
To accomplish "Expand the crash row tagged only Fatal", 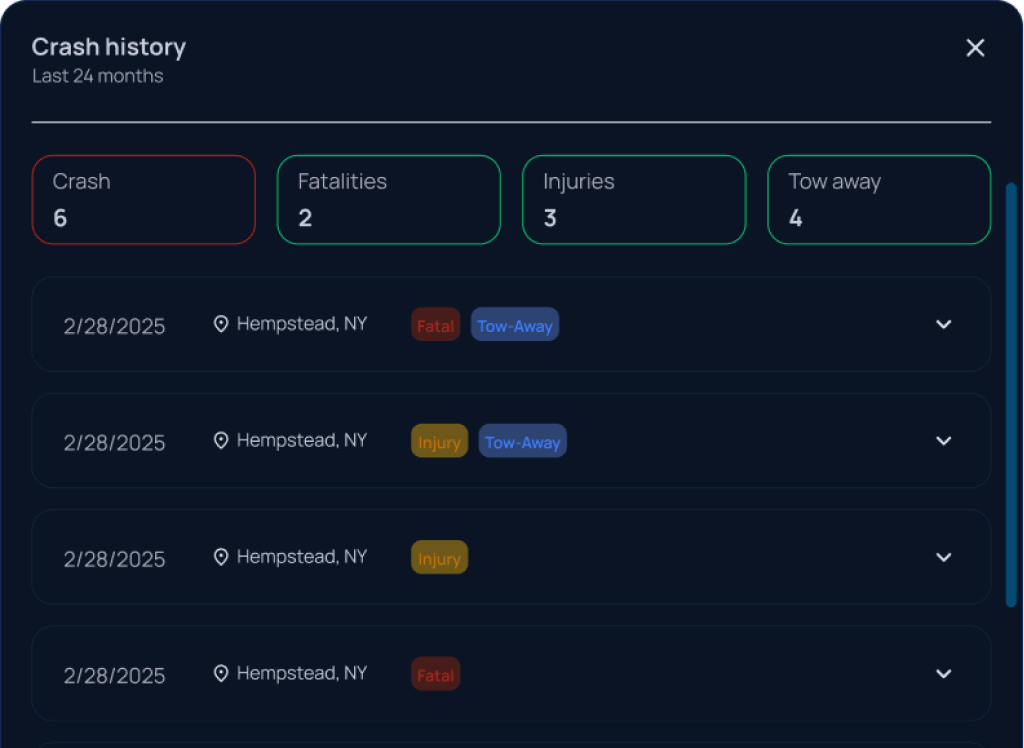I will (943, 674).
